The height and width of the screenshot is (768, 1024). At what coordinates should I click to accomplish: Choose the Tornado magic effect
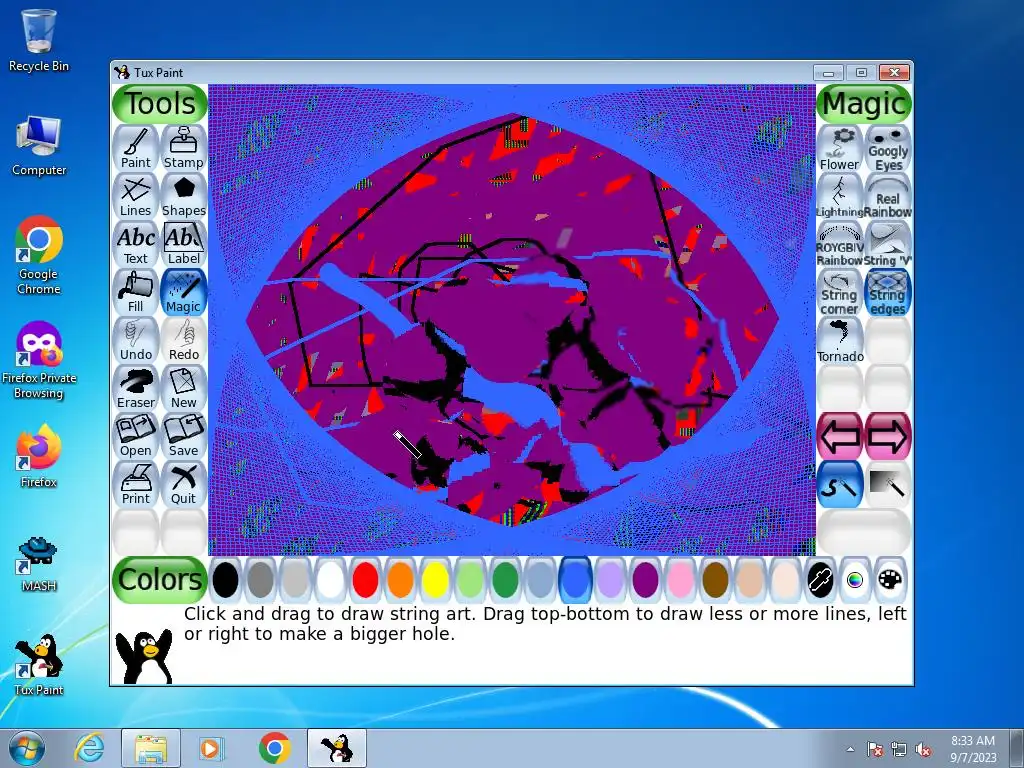click(x=840, y=340)
